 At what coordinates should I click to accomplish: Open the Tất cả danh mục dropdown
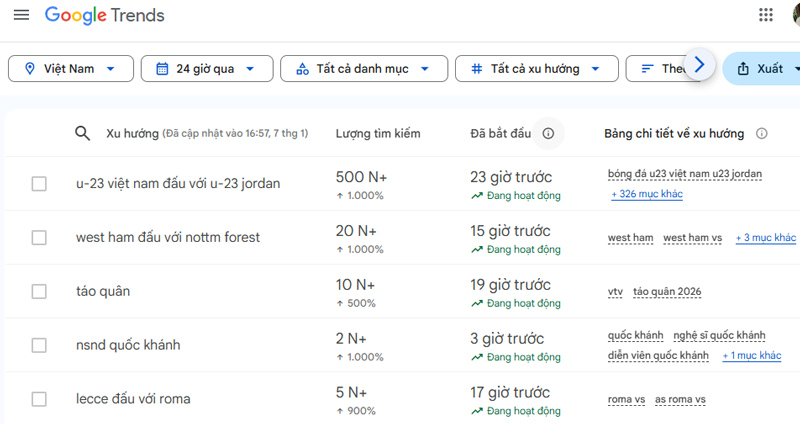tap(364, 68)
